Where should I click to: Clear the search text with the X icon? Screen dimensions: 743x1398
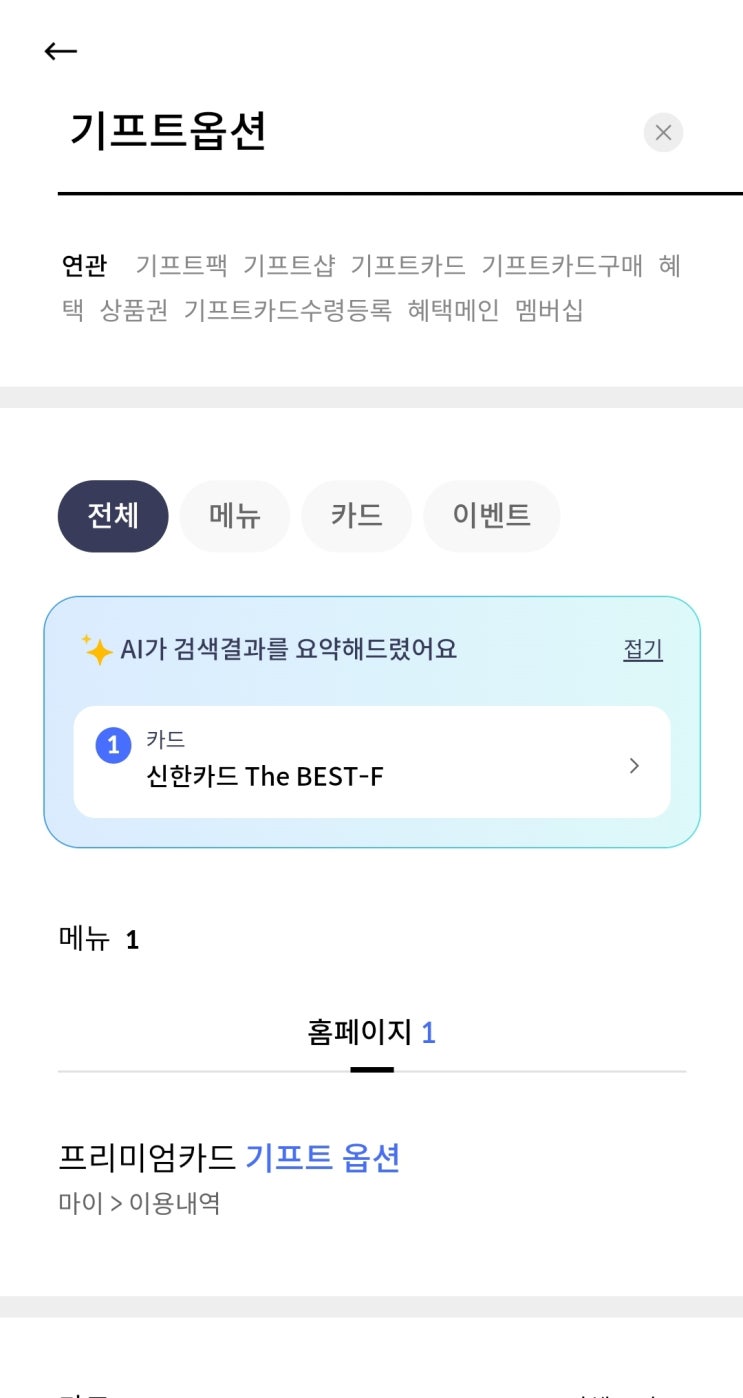click(662, 132)
